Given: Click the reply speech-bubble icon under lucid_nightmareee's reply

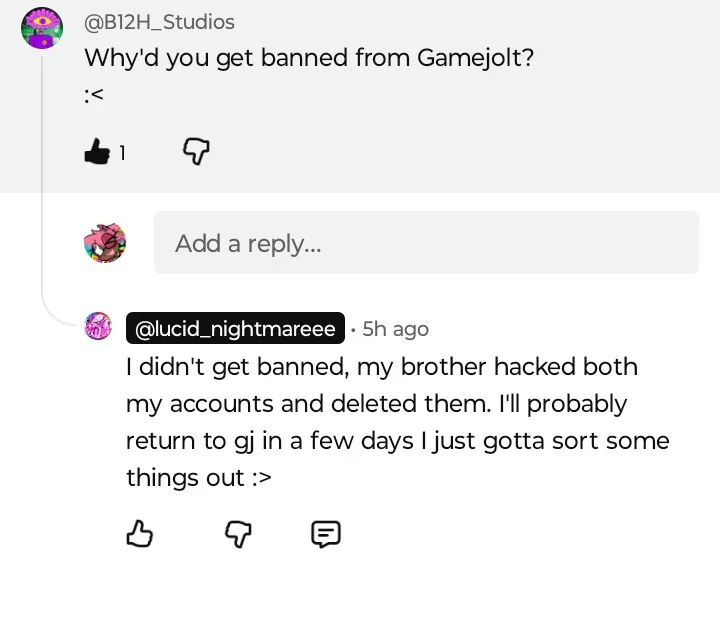Looking at the screenshot, I should pyautogui.click(x=326, y=535).
